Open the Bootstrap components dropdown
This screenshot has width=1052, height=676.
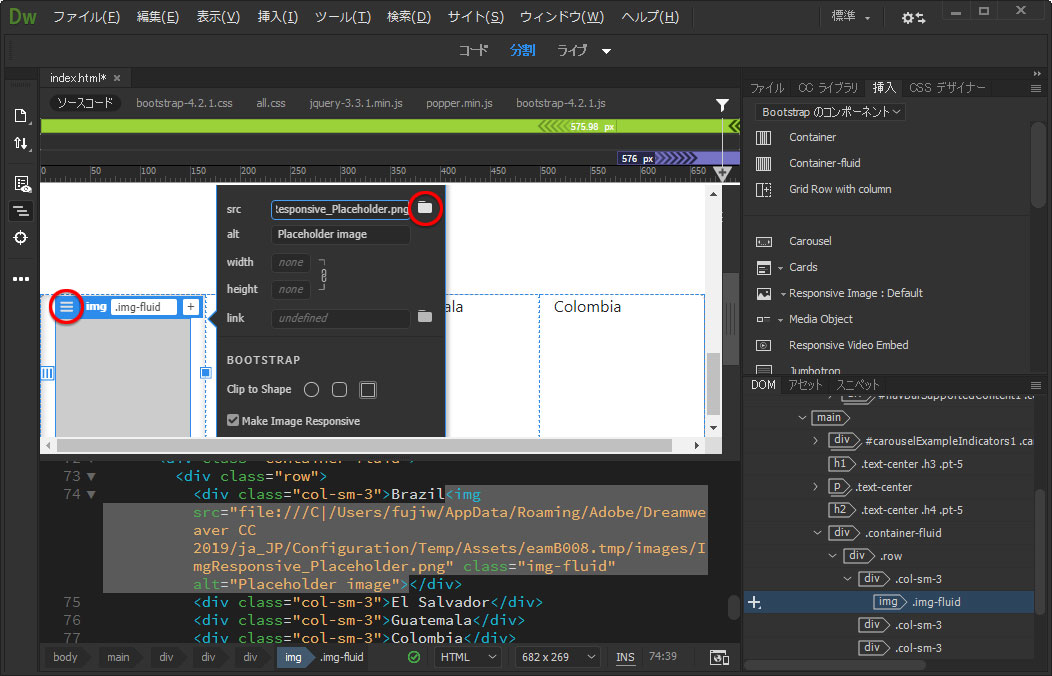[830, 112]
